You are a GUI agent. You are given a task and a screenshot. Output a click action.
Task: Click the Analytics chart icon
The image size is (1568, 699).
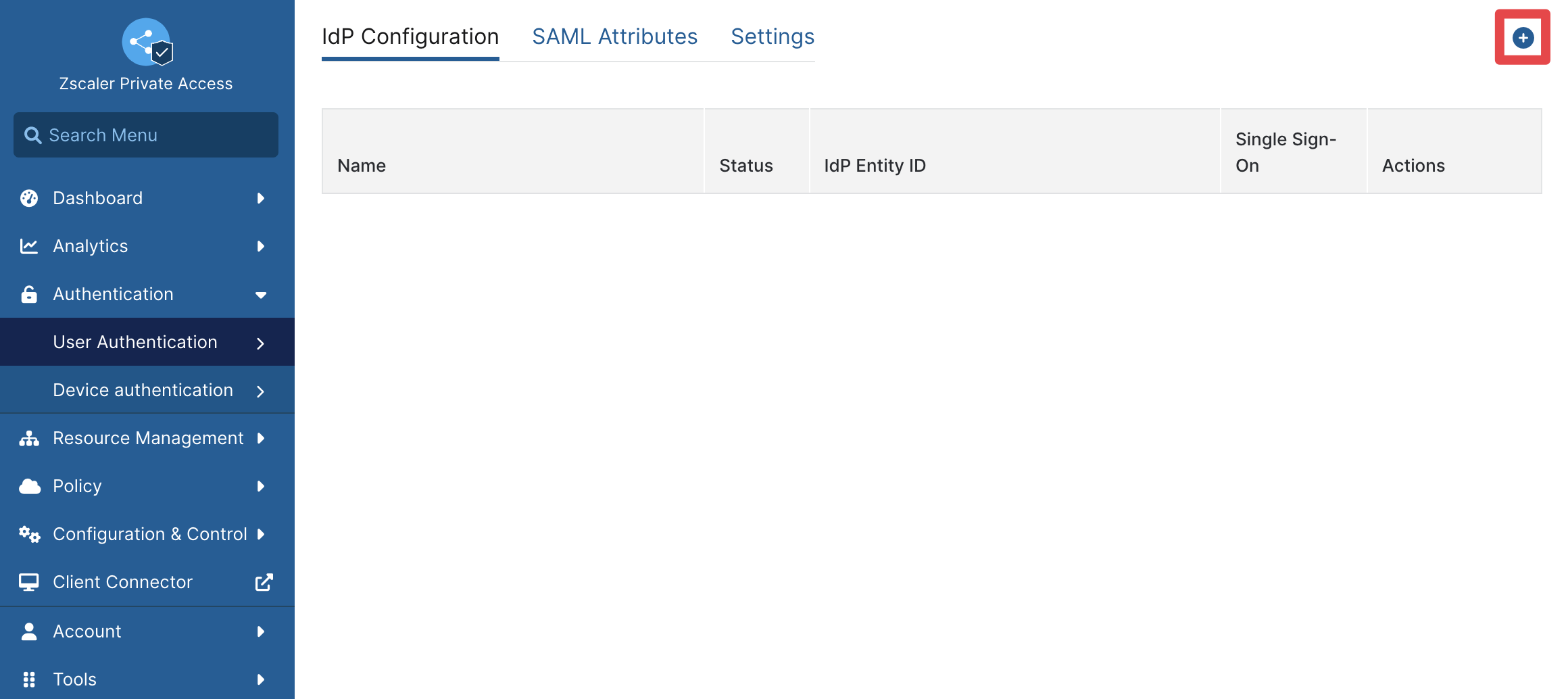[x=29, y=246]
